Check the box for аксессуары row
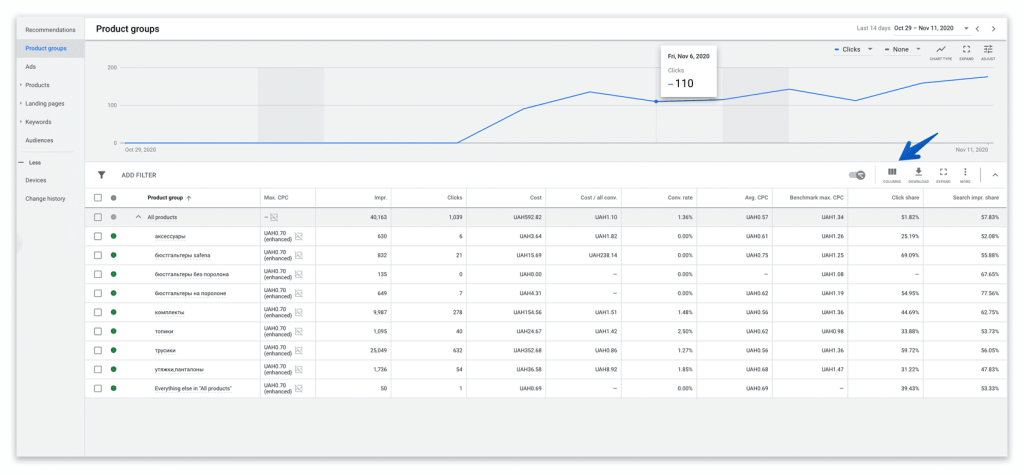 (x=98, y=236)
